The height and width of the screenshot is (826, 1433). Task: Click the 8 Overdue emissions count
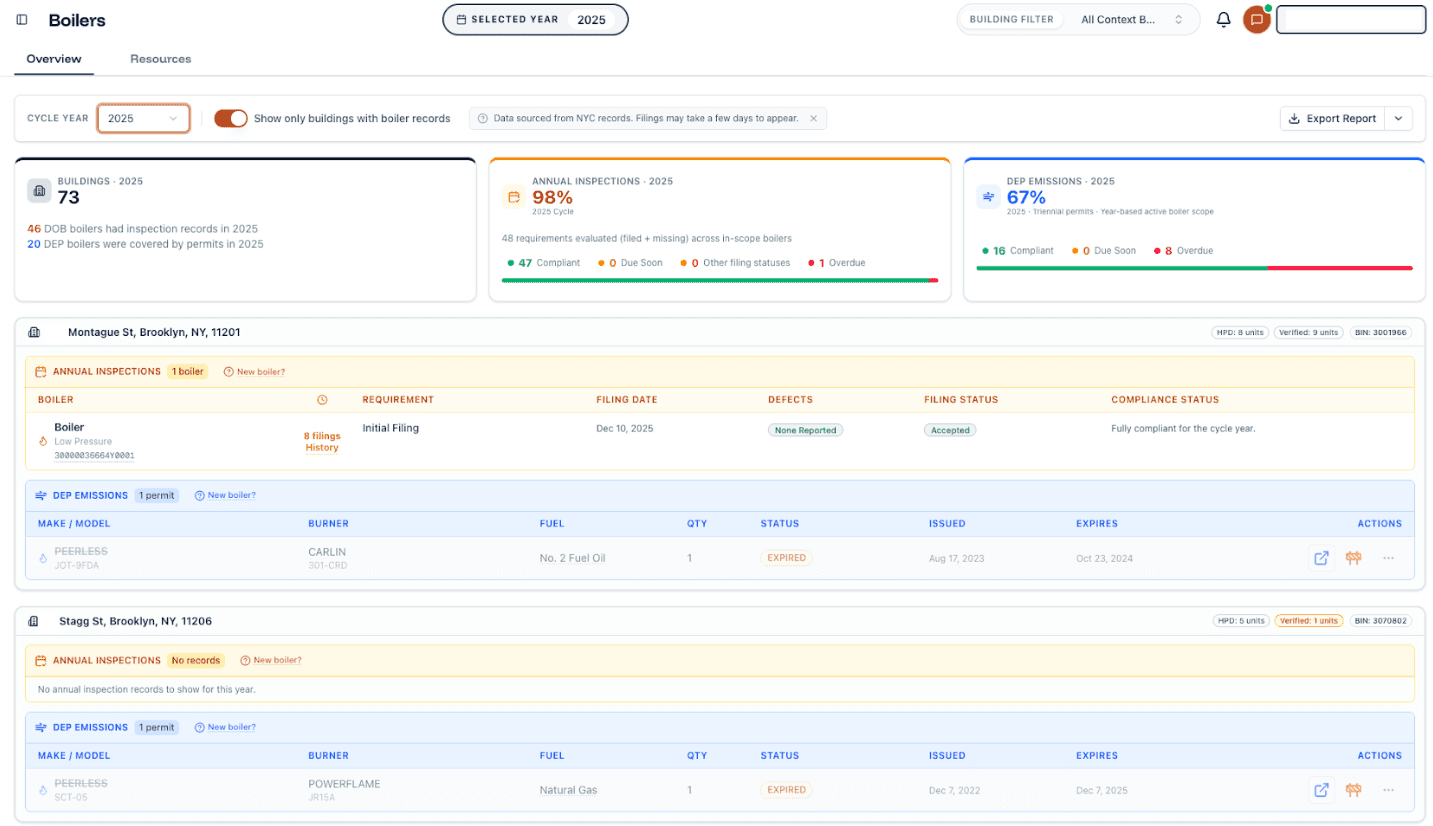pyautogui.click(x=1183, y=251)
